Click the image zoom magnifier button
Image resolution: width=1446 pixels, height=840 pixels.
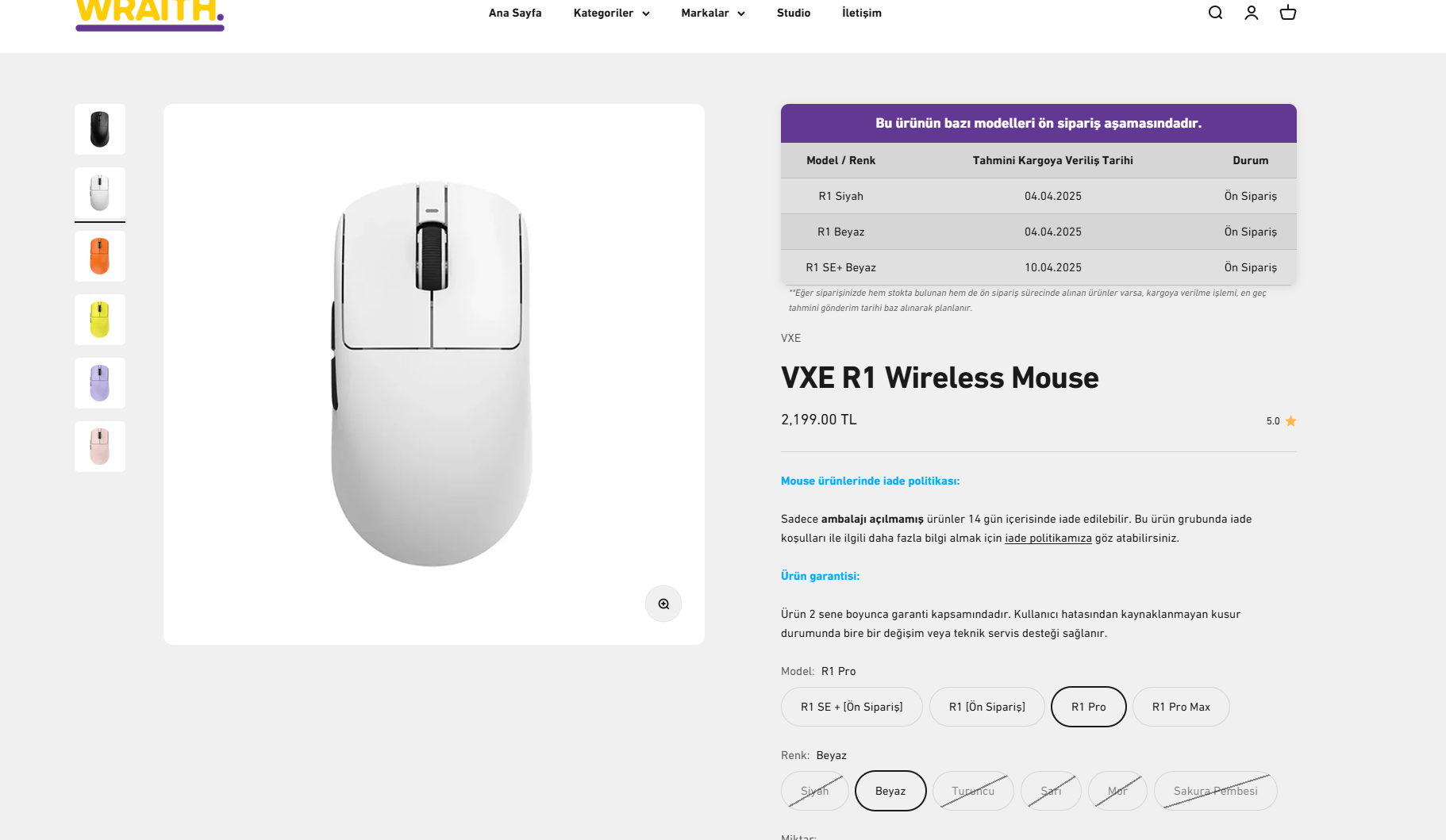663,604
